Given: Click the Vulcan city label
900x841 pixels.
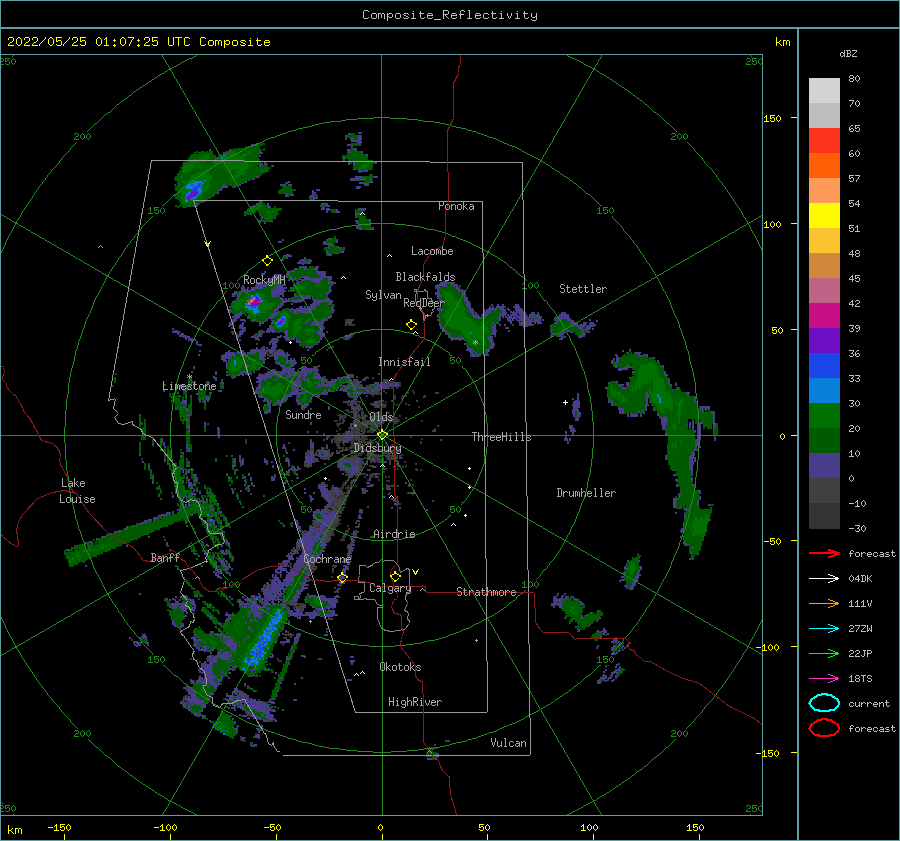Looking at the screenshot, I should pos(508,743).
